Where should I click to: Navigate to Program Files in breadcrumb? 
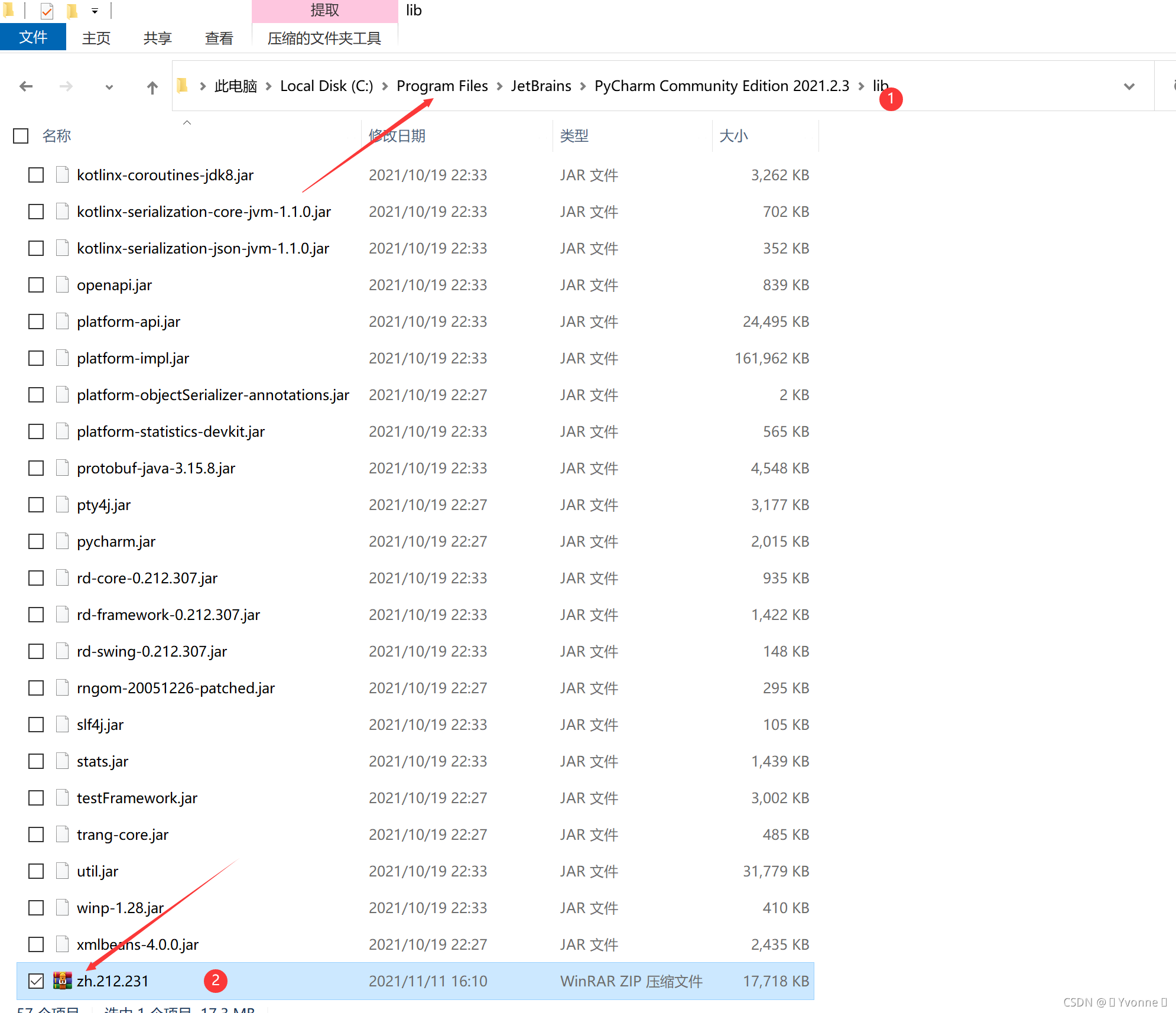pyautogui.click(x=442, y=86)
